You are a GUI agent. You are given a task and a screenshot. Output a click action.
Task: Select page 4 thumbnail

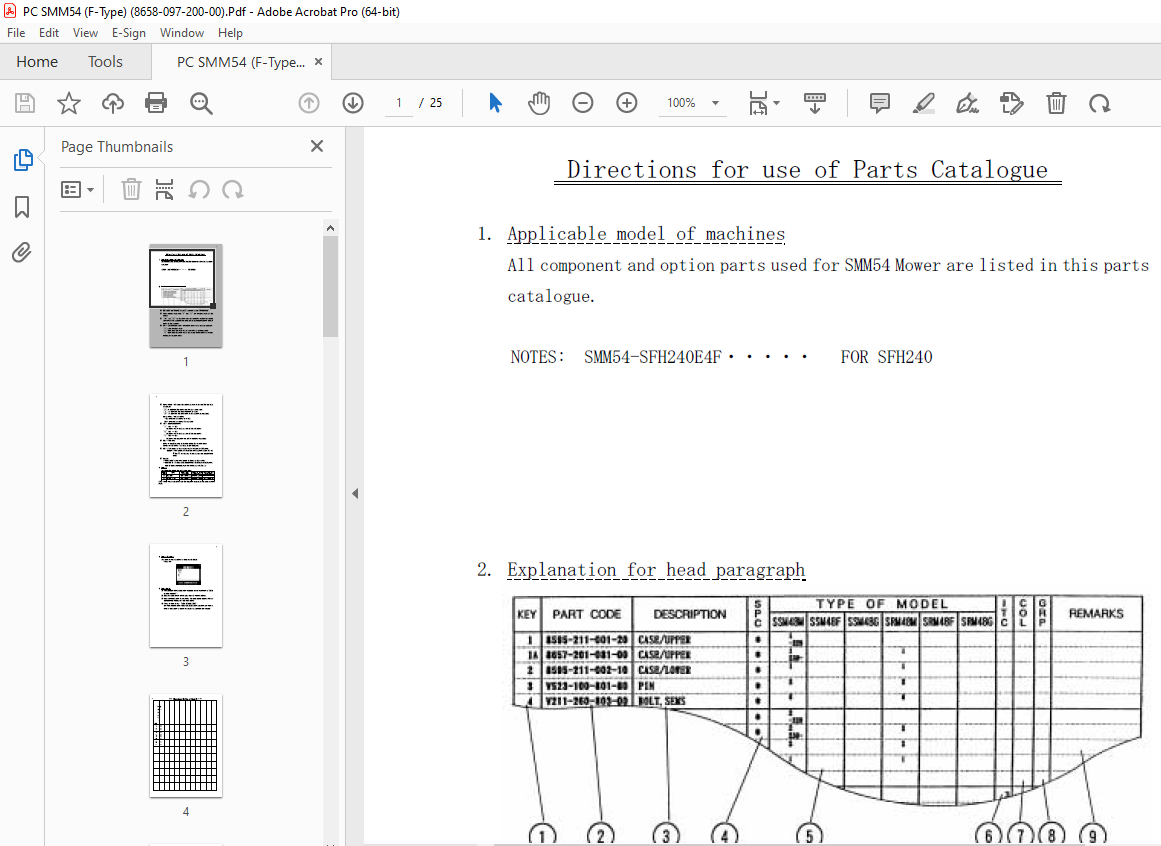pyautogui.click(x=186, y=746)
